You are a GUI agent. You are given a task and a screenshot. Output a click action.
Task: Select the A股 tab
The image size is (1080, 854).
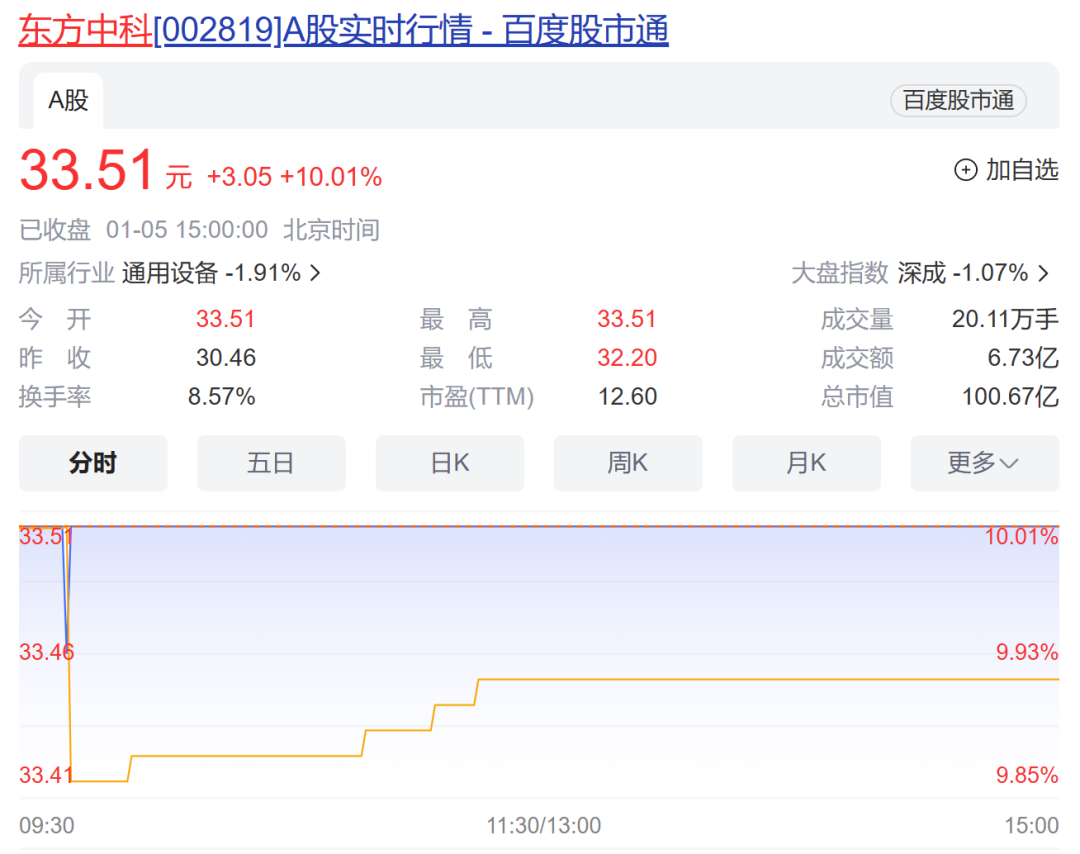click(x=68, y=101)
